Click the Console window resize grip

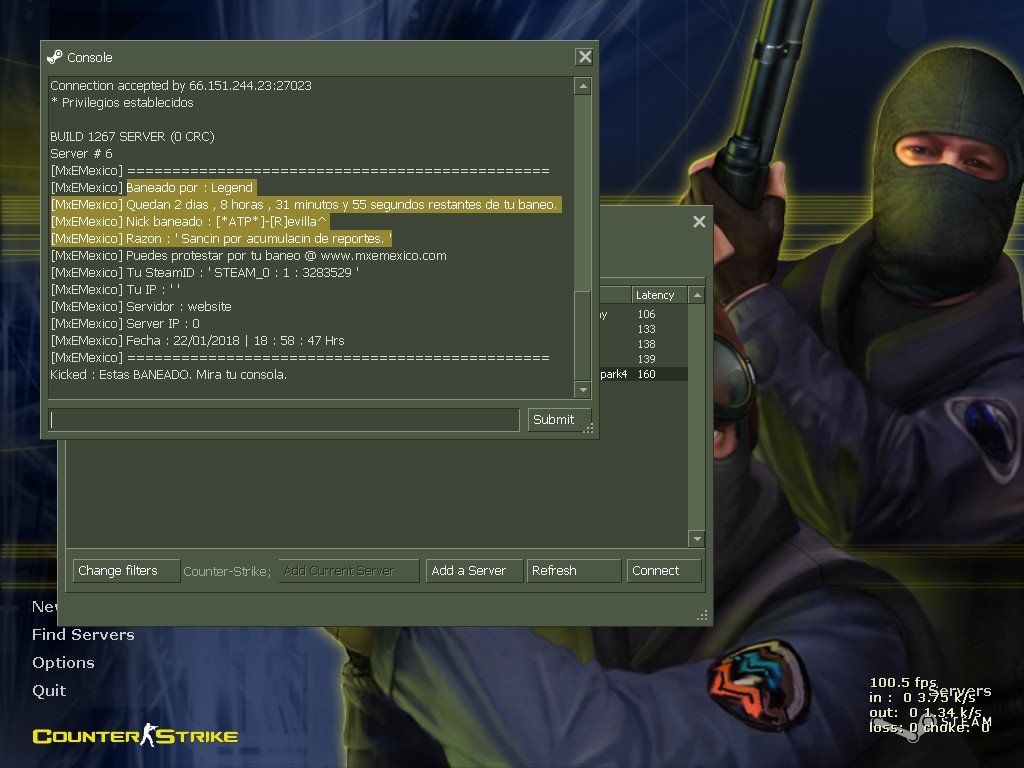(588, 428)
